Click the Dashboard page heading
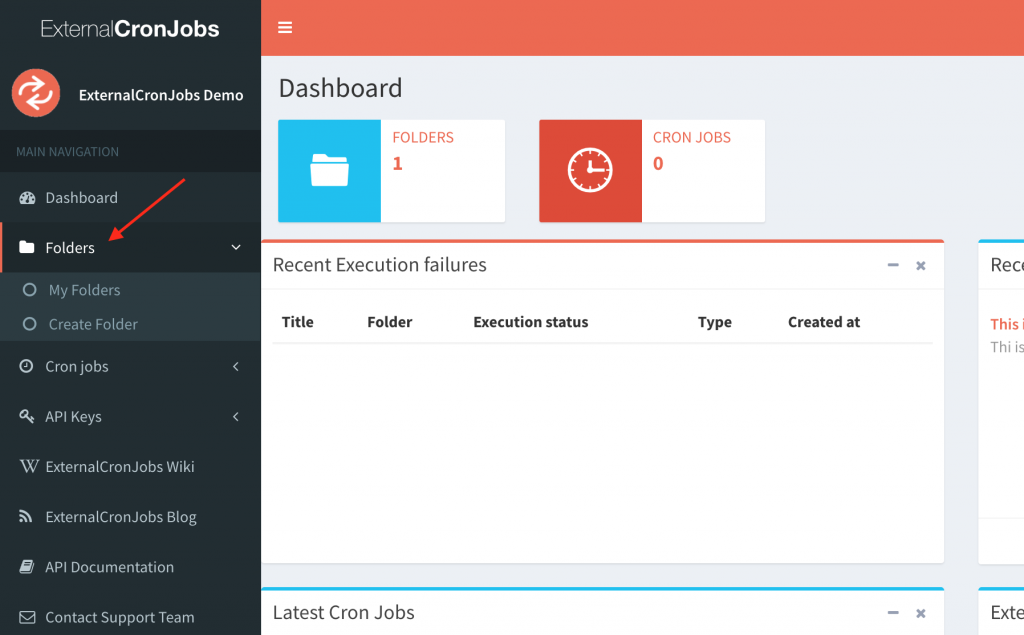The image size is (1024, 635). 340,88
